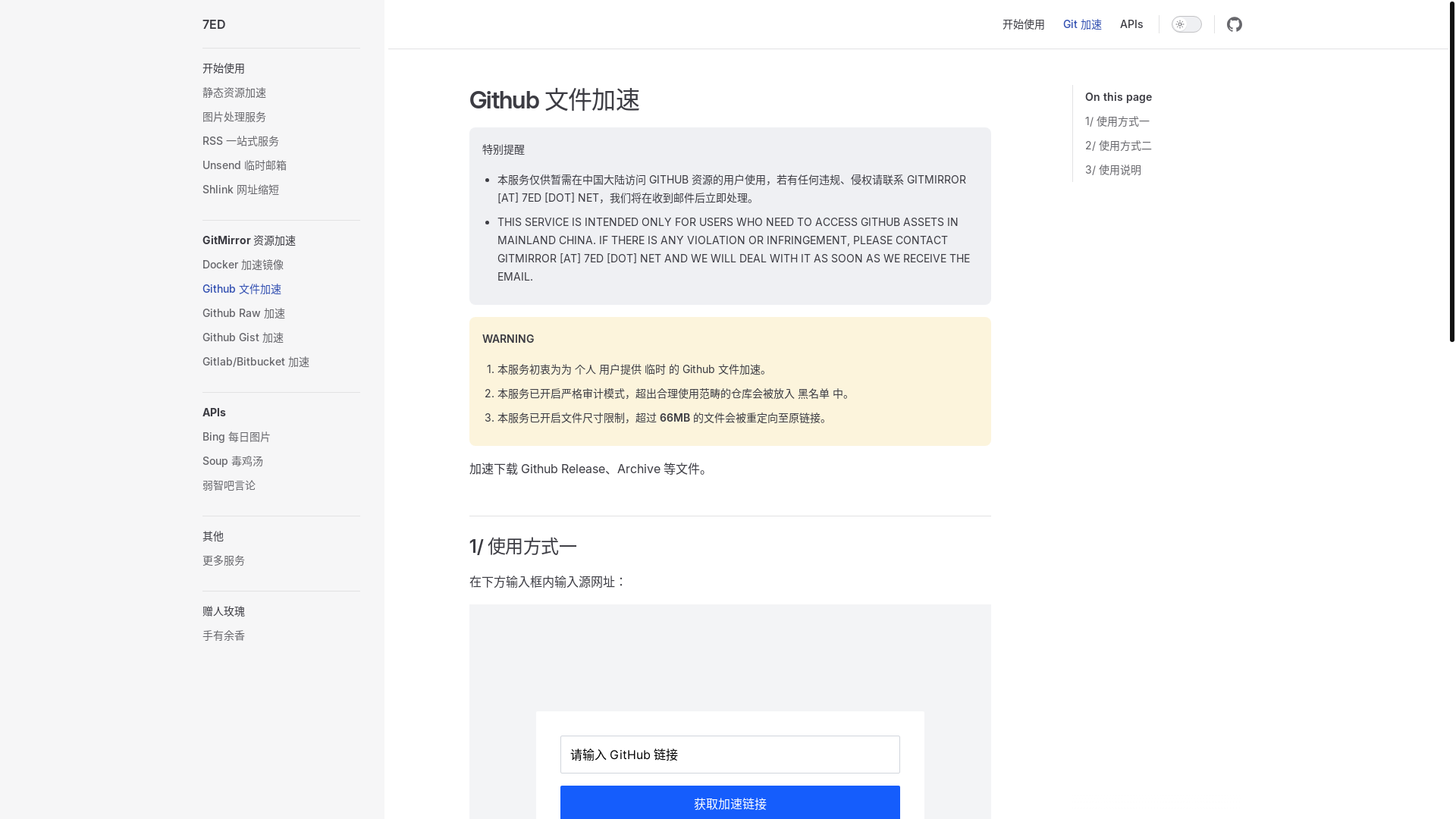The width and height of the screenshot is (1456, 819).
Task: Open Docker 加速镜像 page
Action: click(243, 265)
